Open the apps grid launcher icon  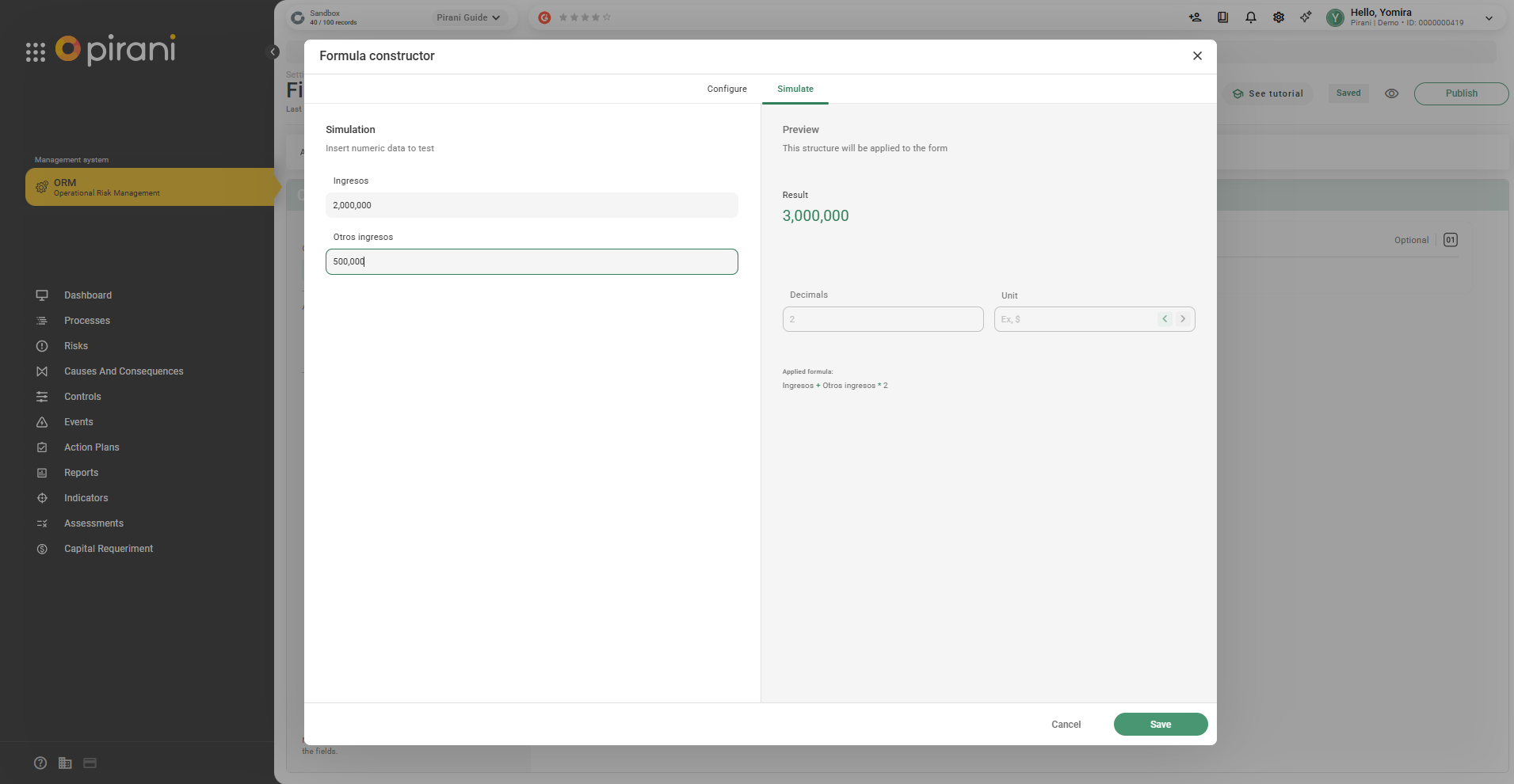point(36,52)
